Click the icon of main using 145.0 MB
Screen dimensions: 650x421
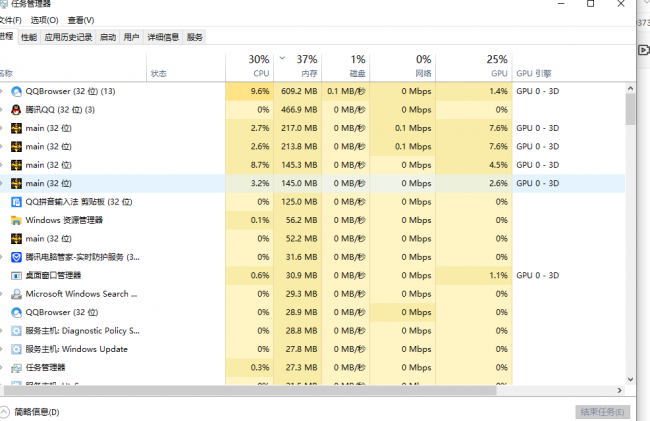tap(16, 183)
